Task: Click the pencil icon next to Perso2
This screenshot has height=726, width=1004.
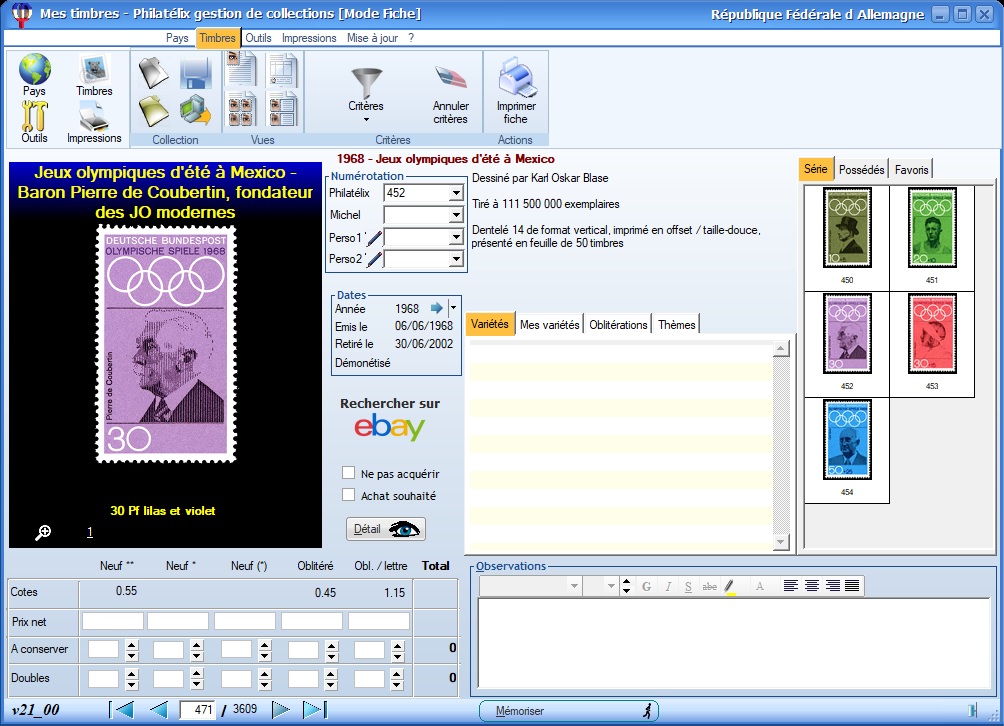Action: [374, 259]
